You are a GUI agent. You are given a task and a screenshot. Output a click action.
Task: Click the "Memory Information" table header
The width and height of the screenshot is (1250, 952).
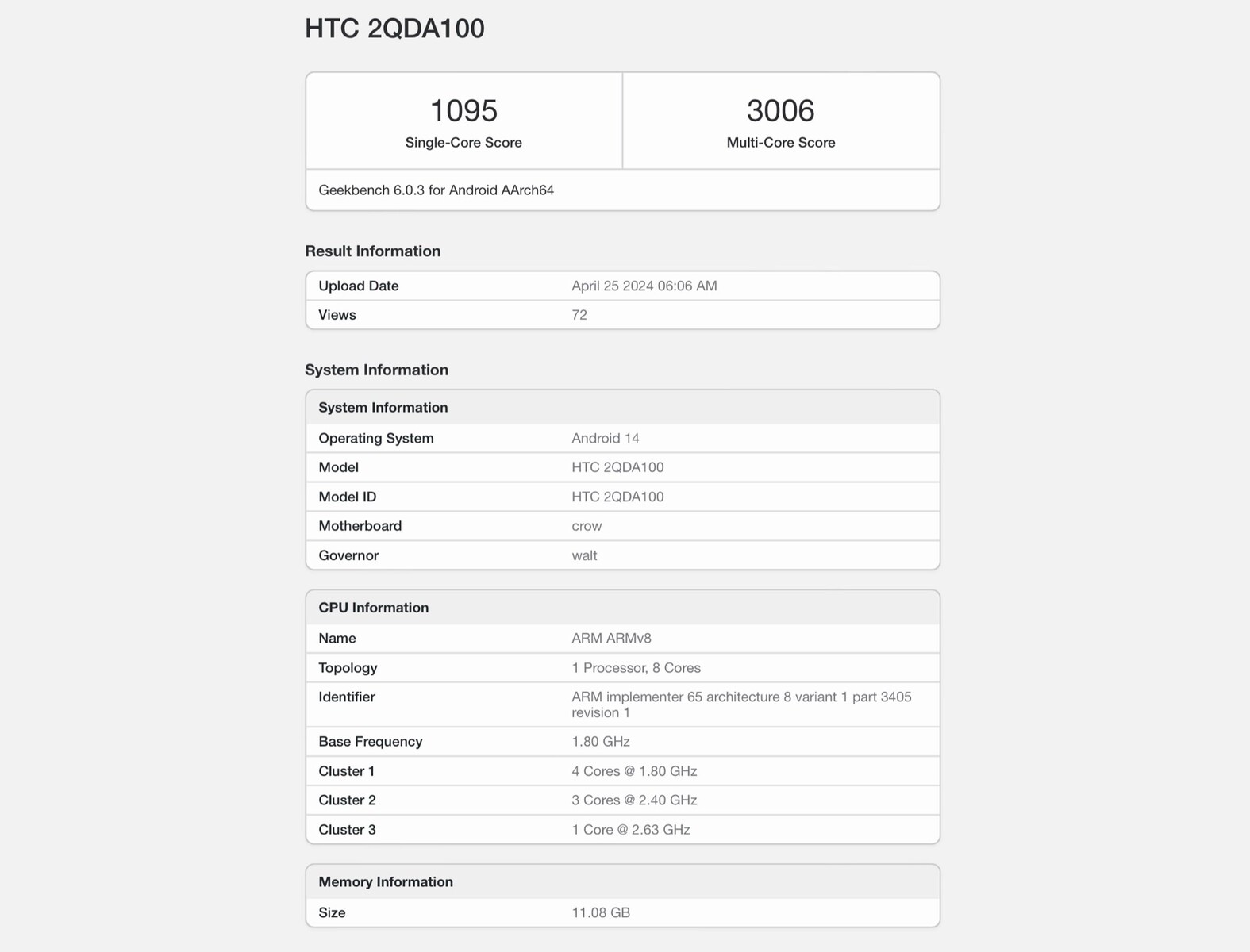[x=623, y=882]
